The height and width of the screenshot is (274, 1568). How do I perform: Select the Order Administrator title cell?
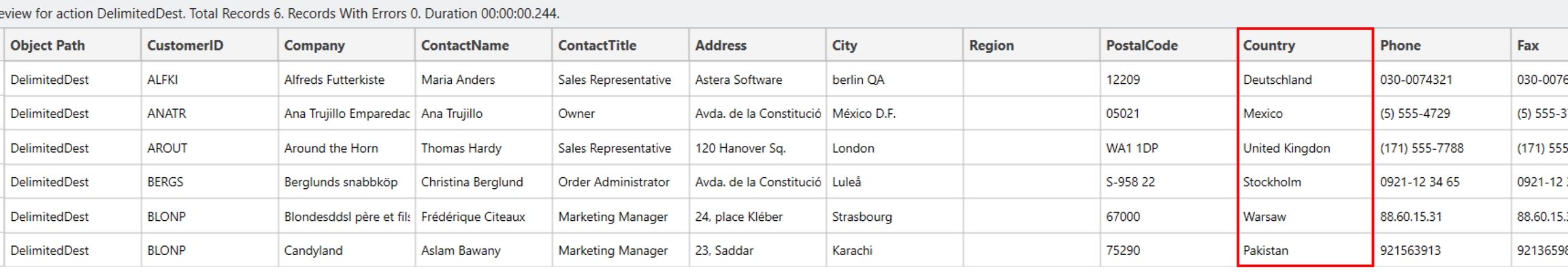(614, 182)
